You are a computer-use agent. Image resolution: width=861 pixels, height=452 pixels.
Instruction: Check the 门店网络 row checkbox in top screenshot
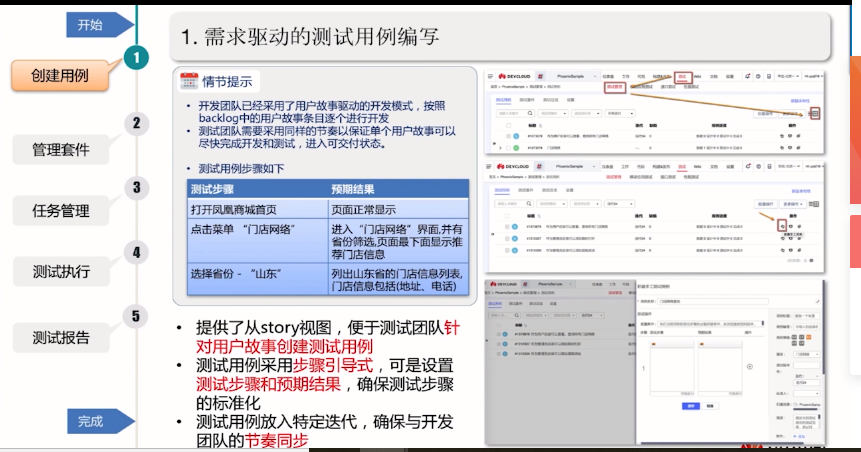508,148
